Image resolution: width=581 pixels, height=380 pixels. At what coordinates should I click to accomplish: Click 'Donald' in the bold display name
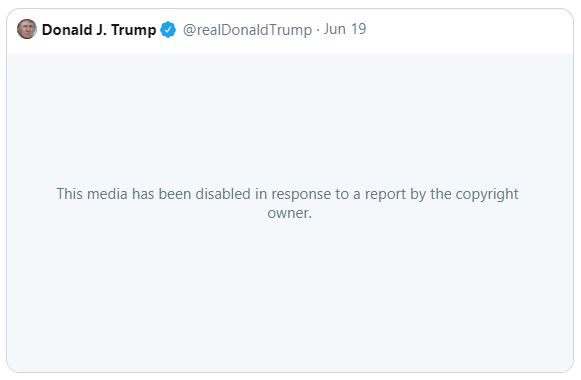[x=67, y=30]
